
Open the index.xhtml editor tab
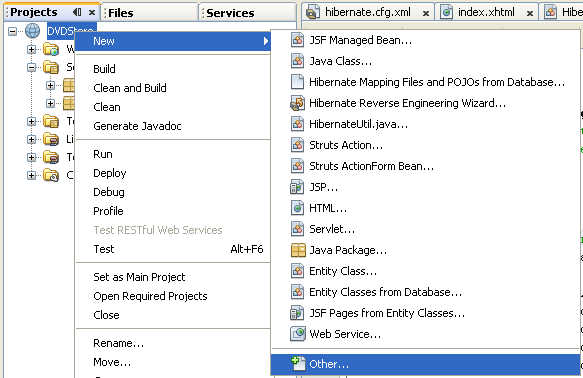pyautogui.click(x=486, y=12)
